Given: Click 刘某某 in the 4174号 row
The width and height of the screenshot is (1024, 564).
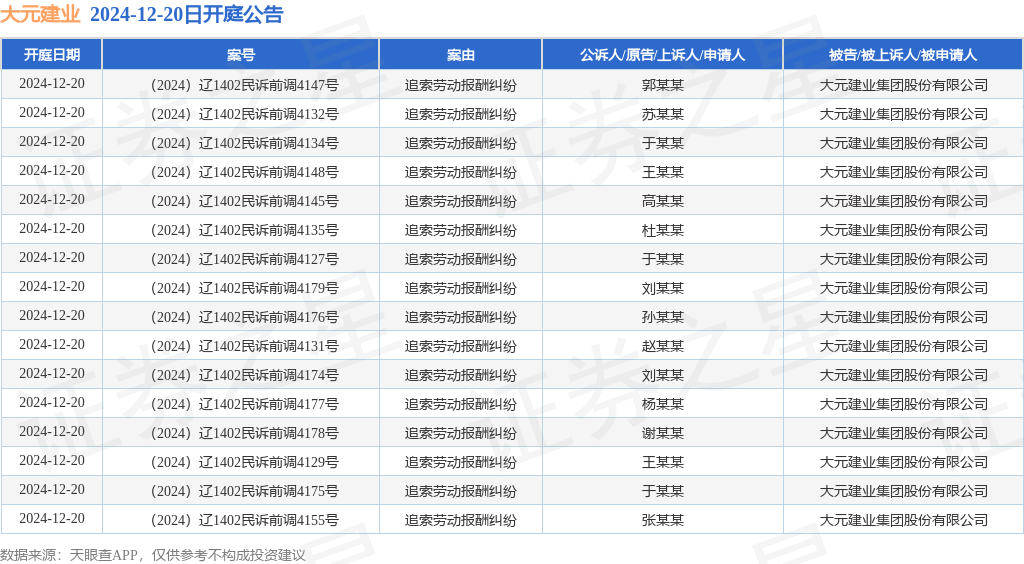Looking at the screenshot, I should pyautogui.click(x=662, y=375).
